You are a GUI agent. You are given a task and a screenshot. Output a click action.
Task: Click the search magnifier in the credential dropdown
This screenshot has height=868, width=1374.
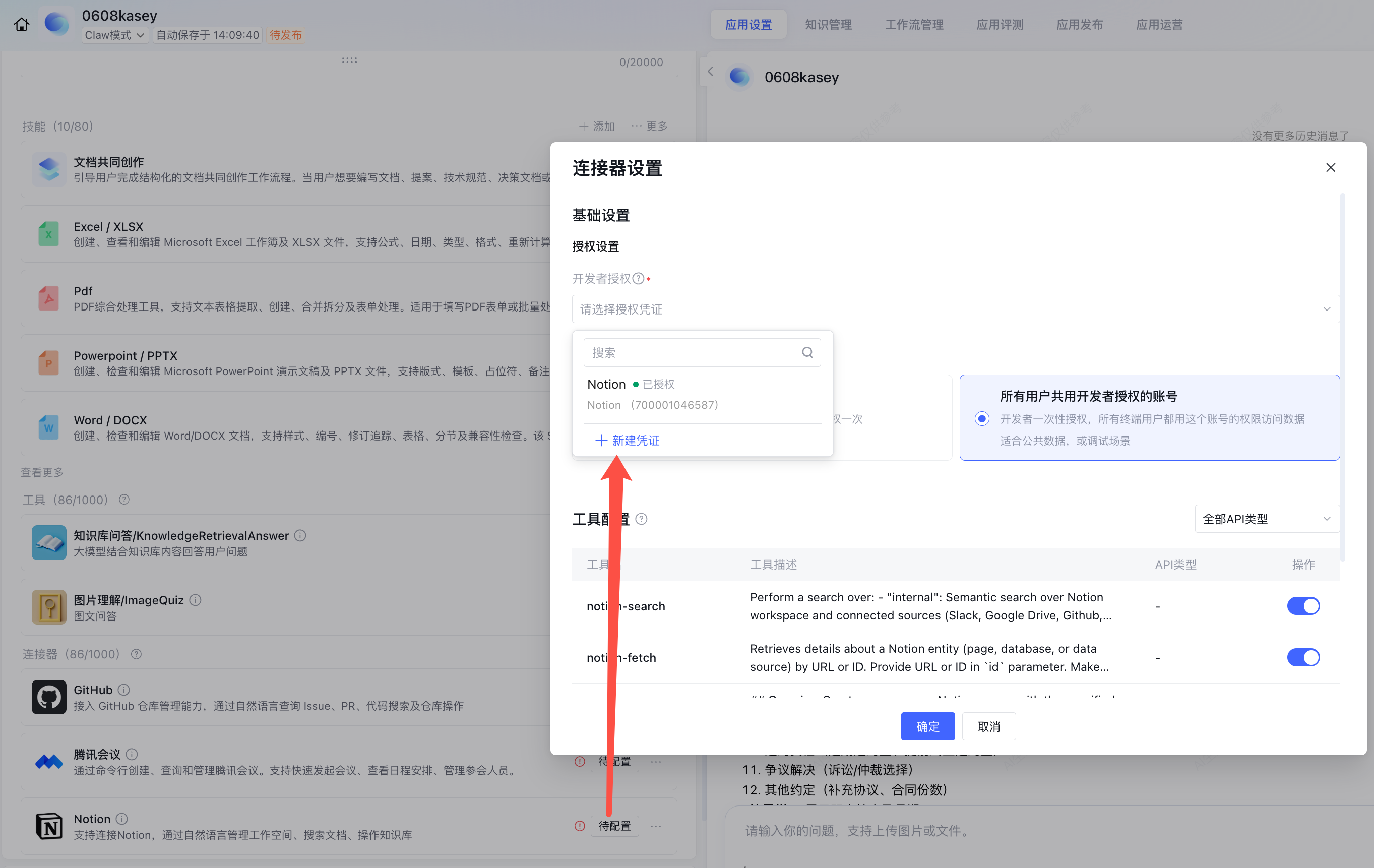click(x=807, y=353)
